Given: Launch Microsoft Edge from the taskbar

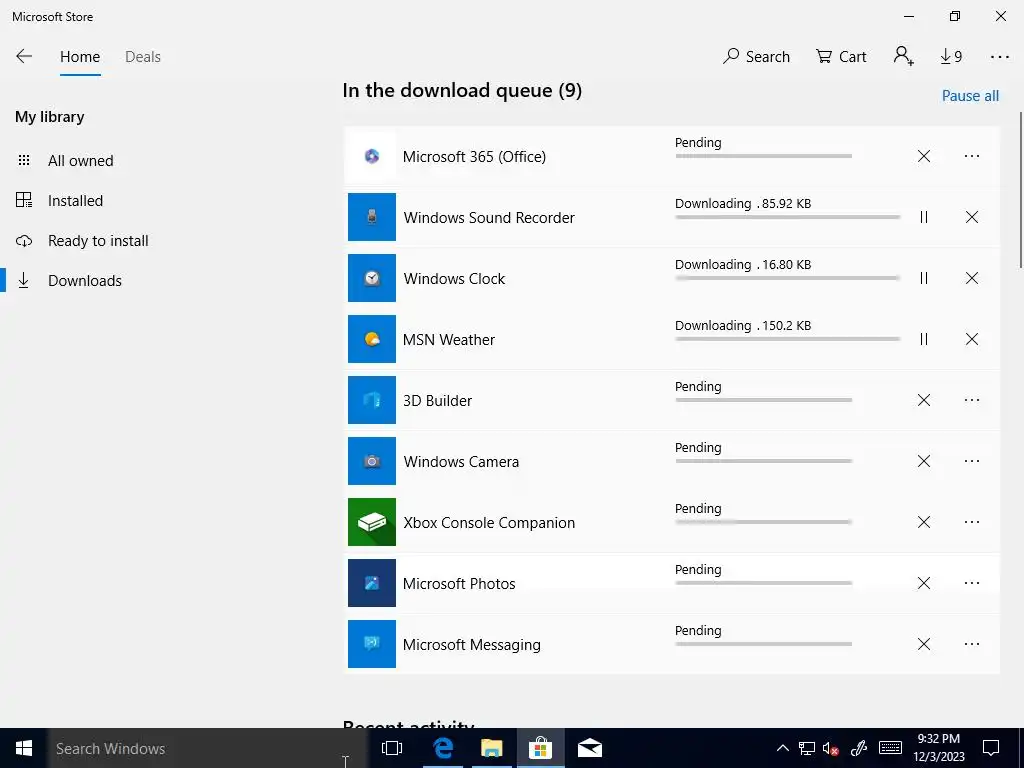Looking at the screenshot, I should pyautogui.click(x=443, y=748).
